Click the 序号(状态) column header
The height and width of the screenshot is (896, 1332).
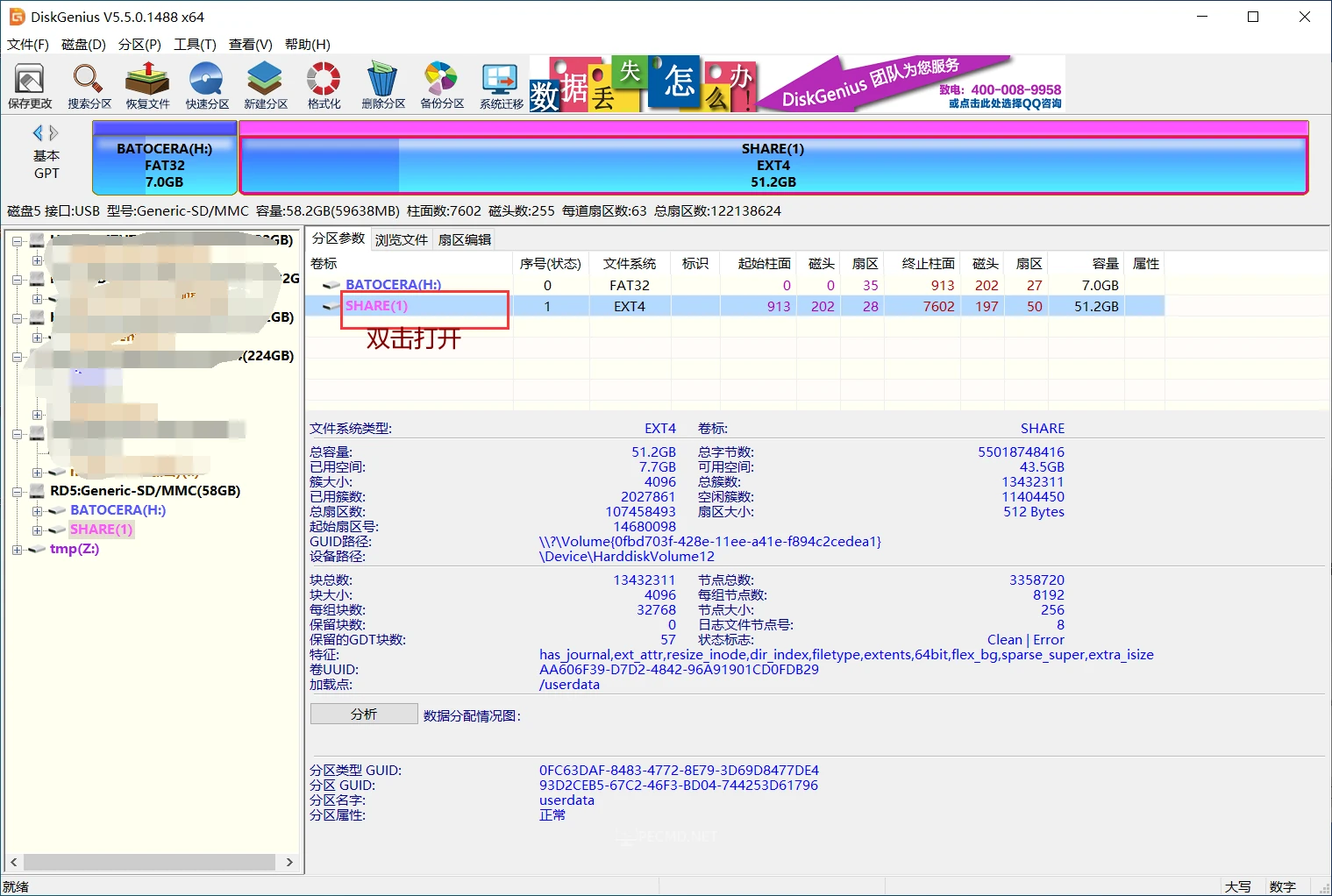551,264
